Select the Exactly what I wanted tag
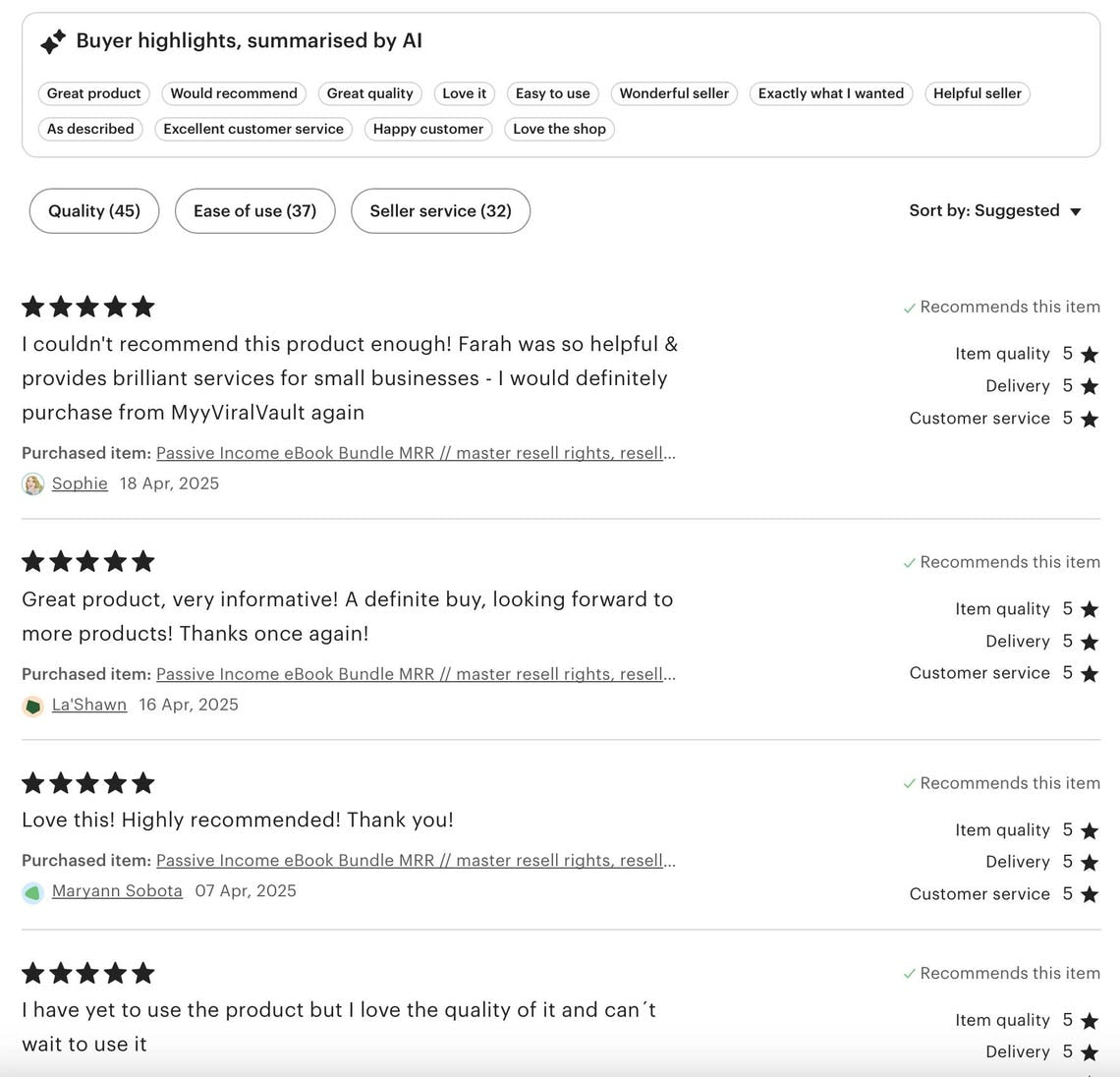The width and height of the screenshot is (1120, 1077). coord(831,93)
